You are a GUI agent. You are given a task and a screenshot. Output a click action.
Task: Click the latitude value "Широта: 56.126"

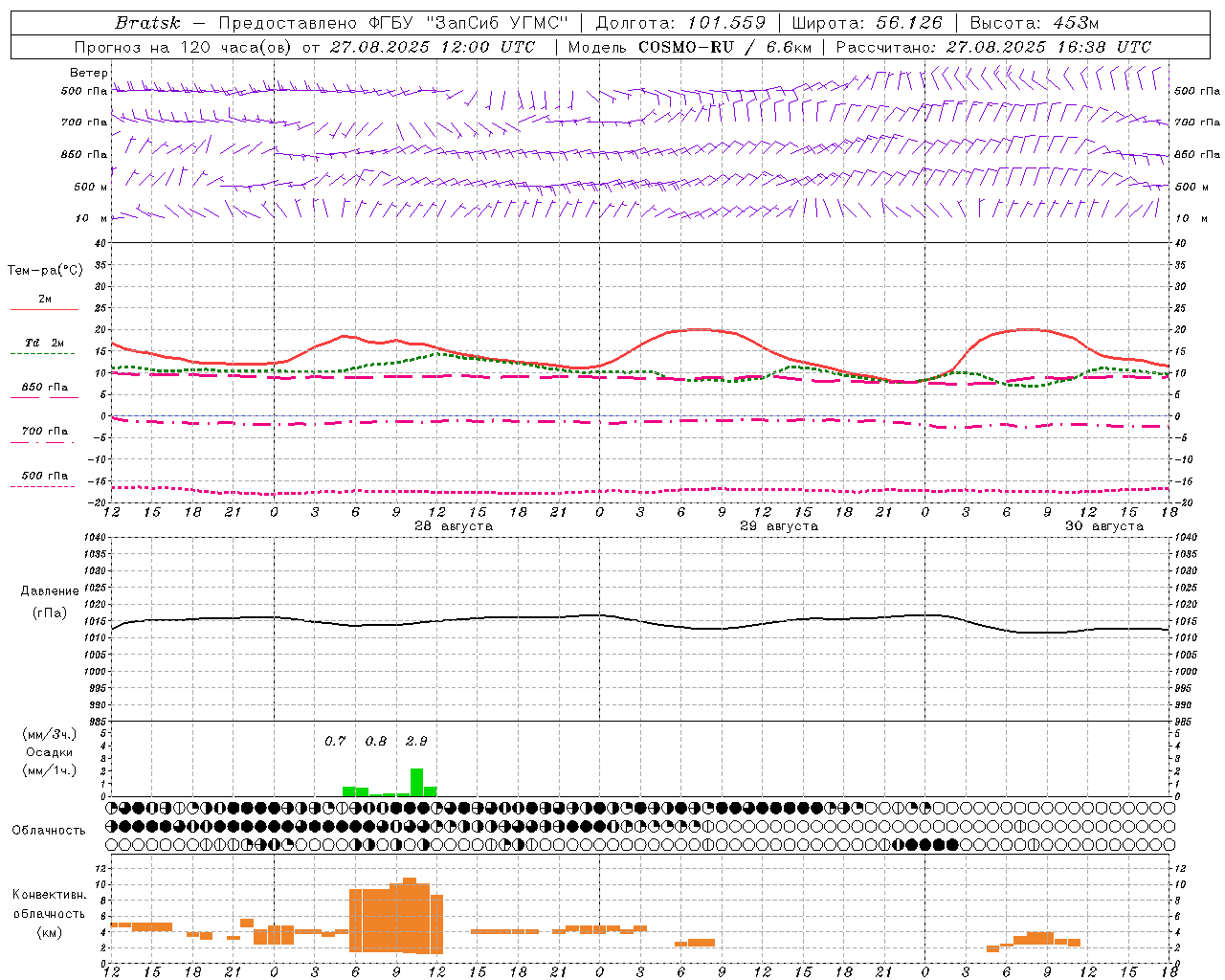coord(867,23)
